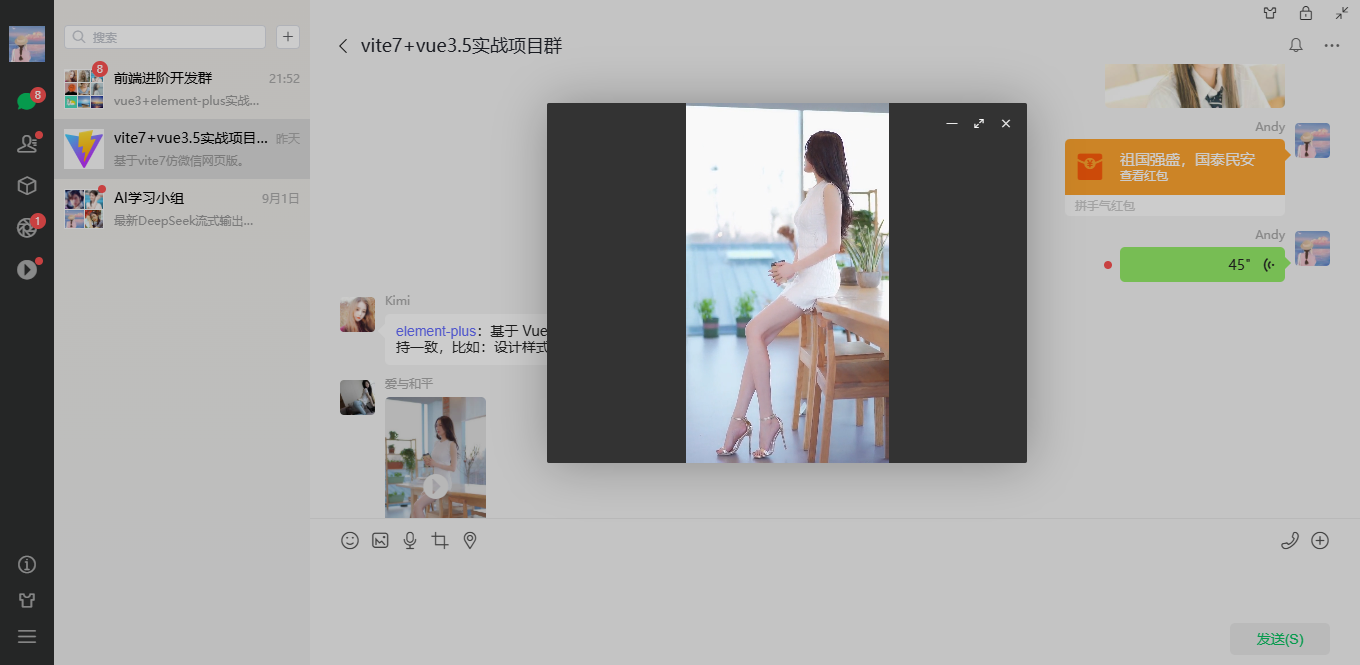Expand the image preview to fullscreen
Viewport: 1360px width, 665px height.
[978, 123]
